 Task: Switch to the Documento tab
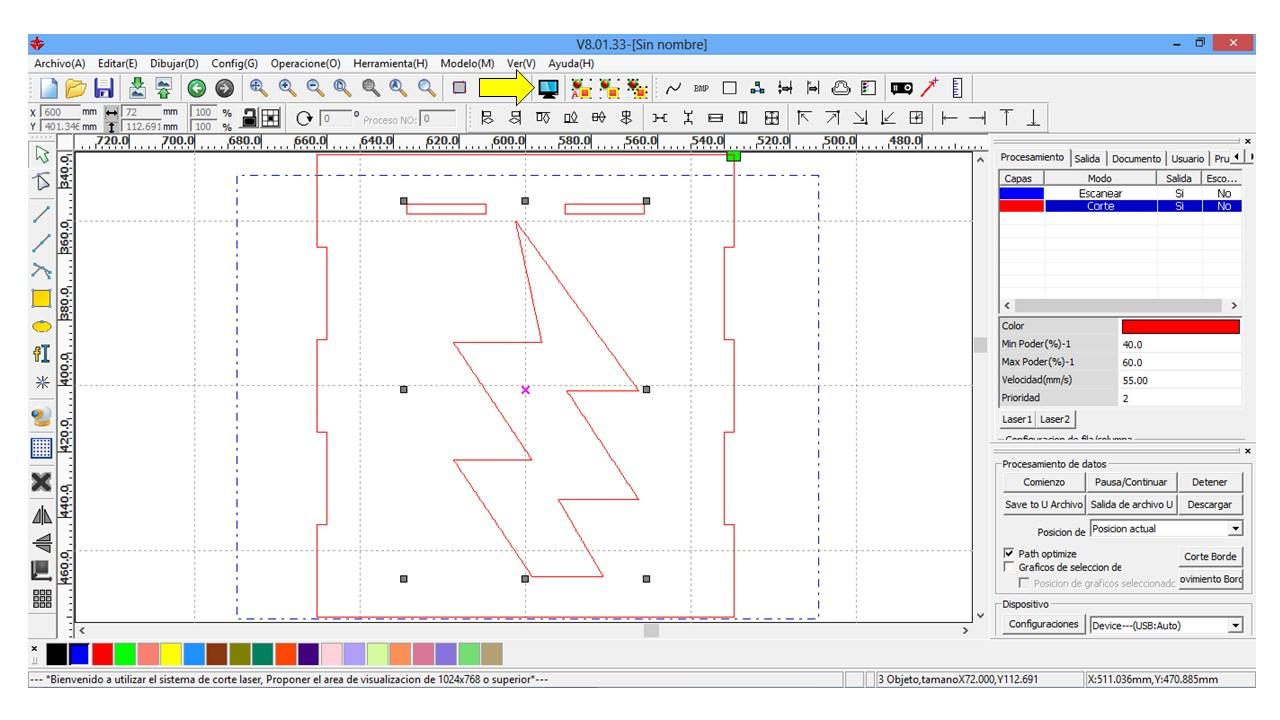click(x=1136, y=158)
